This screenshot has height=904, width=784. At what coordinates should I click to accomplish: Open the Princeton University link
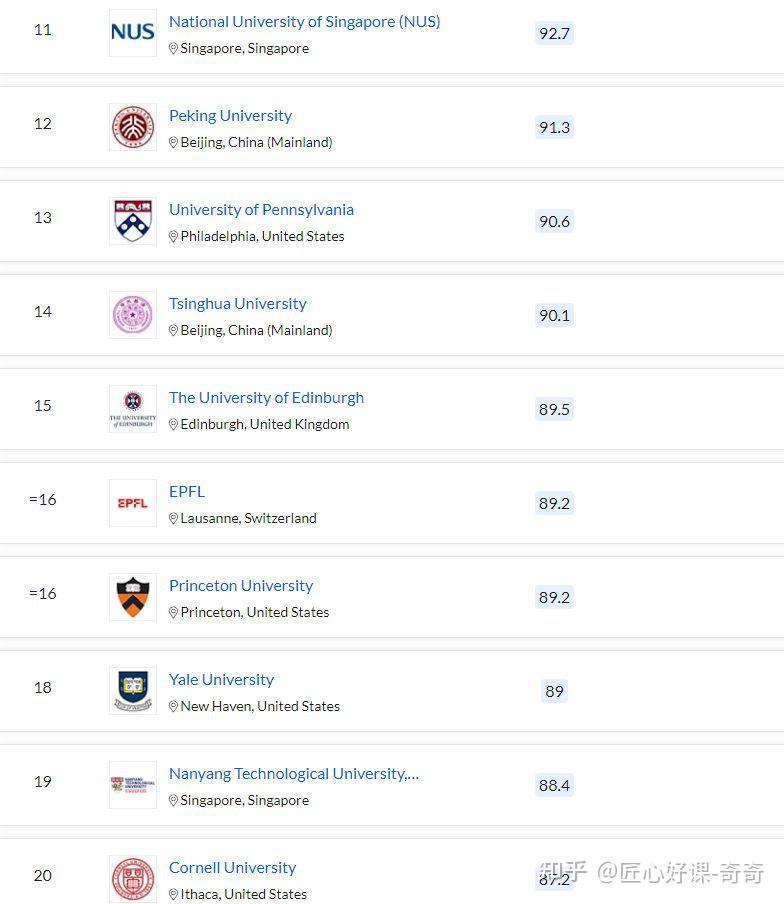[241, 586]
